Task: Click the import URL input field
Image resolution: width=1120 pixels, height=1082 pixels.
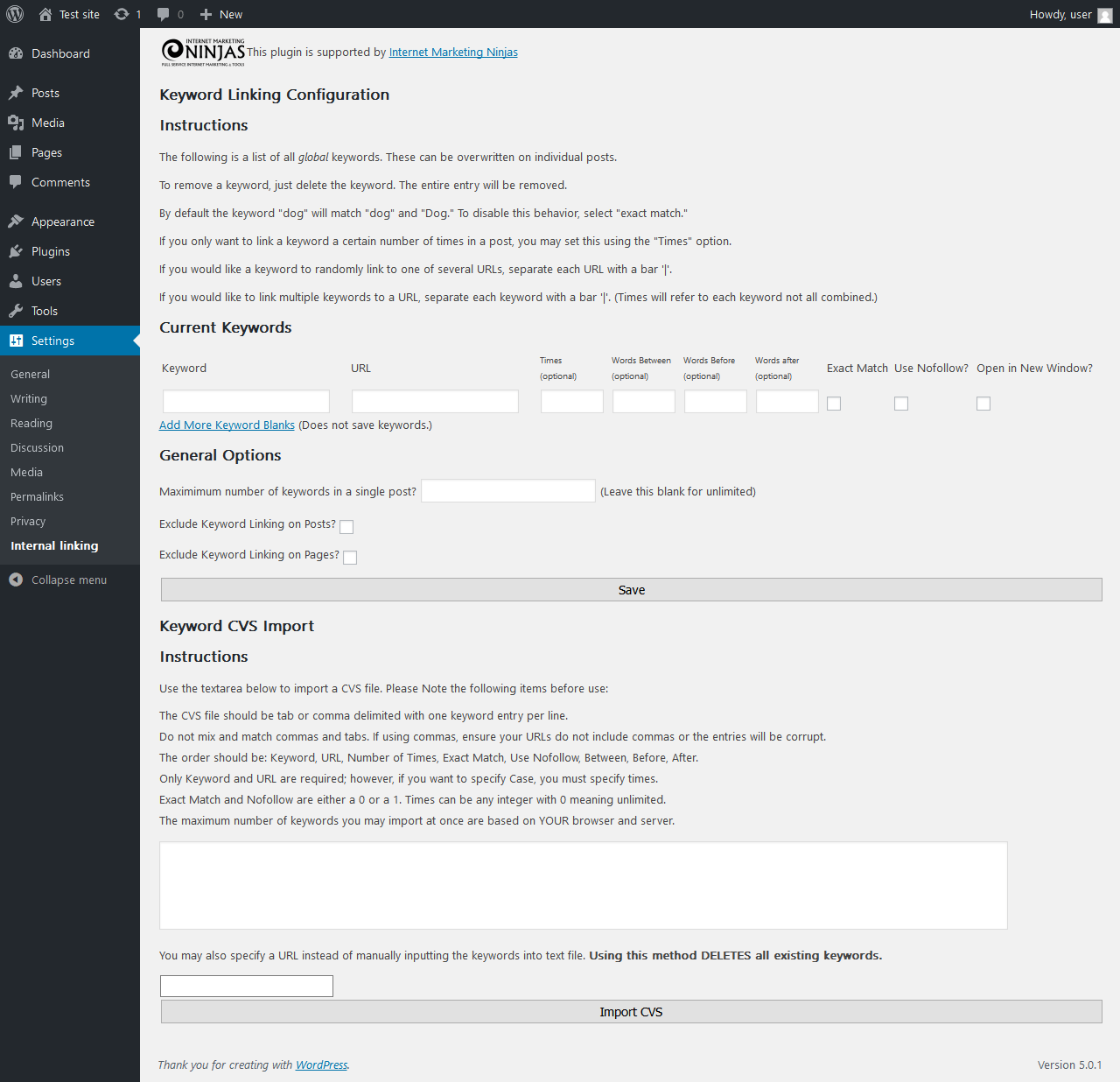Action: tap(247, 986)
